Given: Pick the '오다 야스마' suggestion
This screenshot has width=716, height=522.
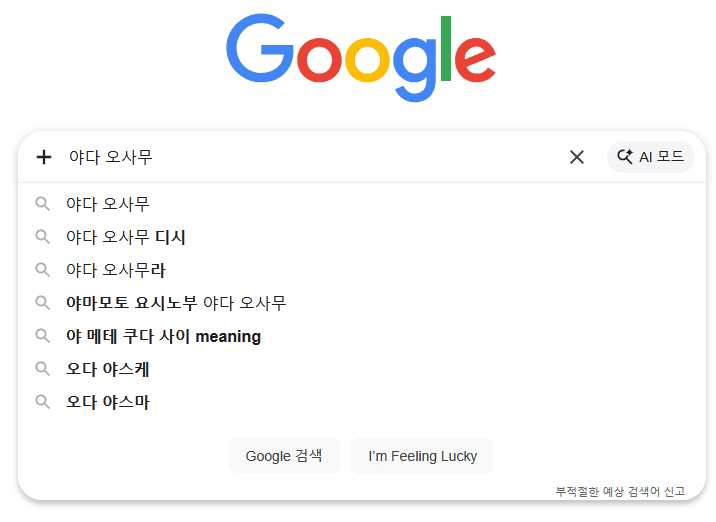Looking at the screenshot, I should point(108,402).
